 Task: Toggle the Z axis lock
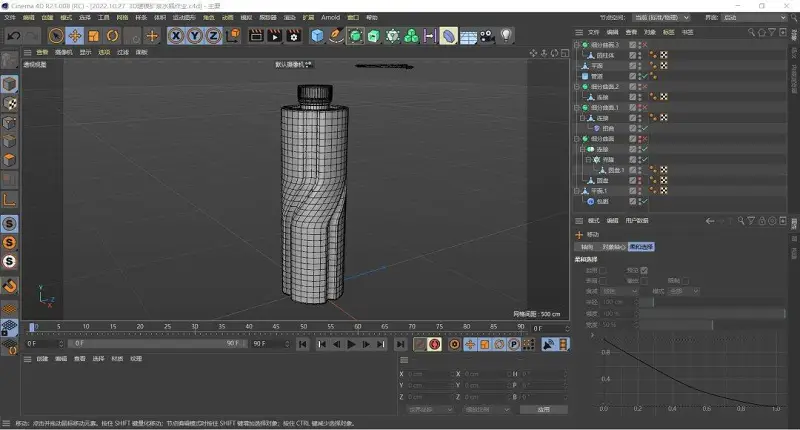(213, 36)
